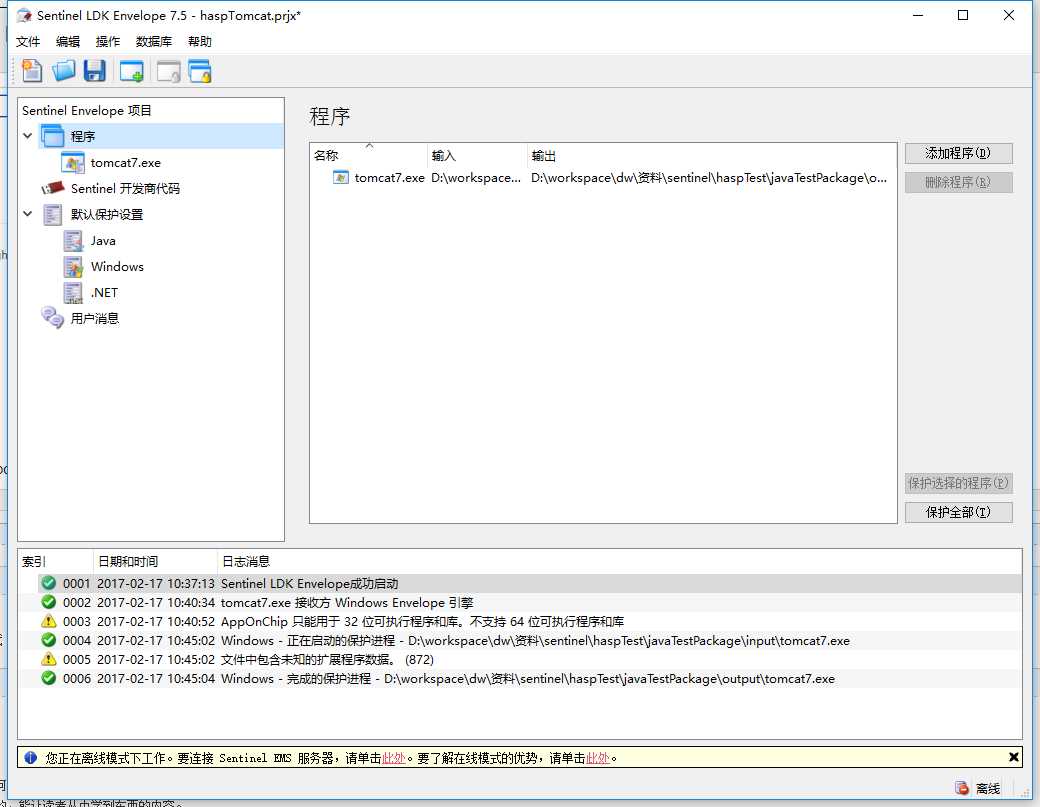Click the green check icon of log 0006

tap(48, 678)
